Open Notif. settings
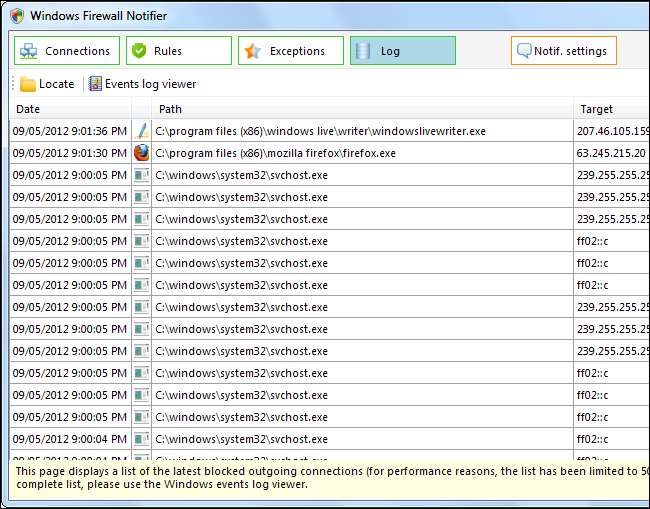The width and height of the screenshot is (650, 509). (x=563, y=51)
